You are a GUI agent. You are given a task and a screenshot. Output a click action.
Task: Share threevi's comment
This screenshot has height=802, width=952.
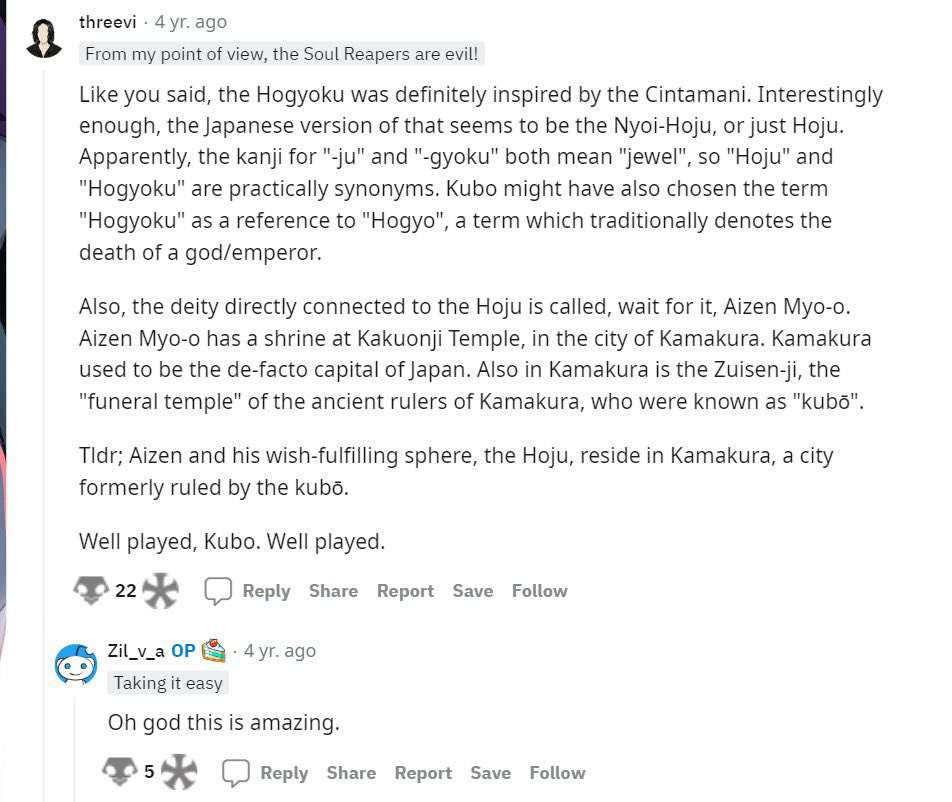(333, 591)
